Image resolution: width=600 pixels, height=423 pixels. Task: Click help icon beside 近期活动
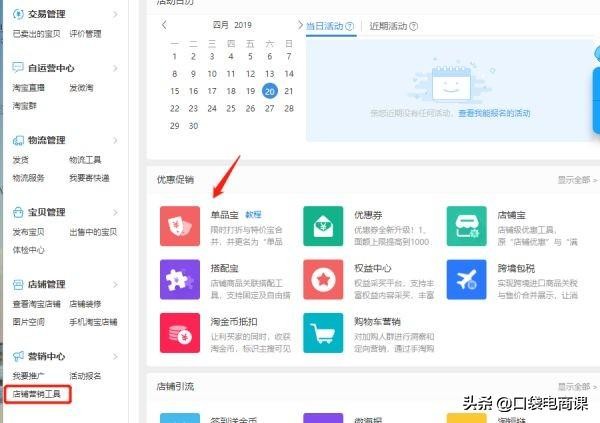coord(413,26)
